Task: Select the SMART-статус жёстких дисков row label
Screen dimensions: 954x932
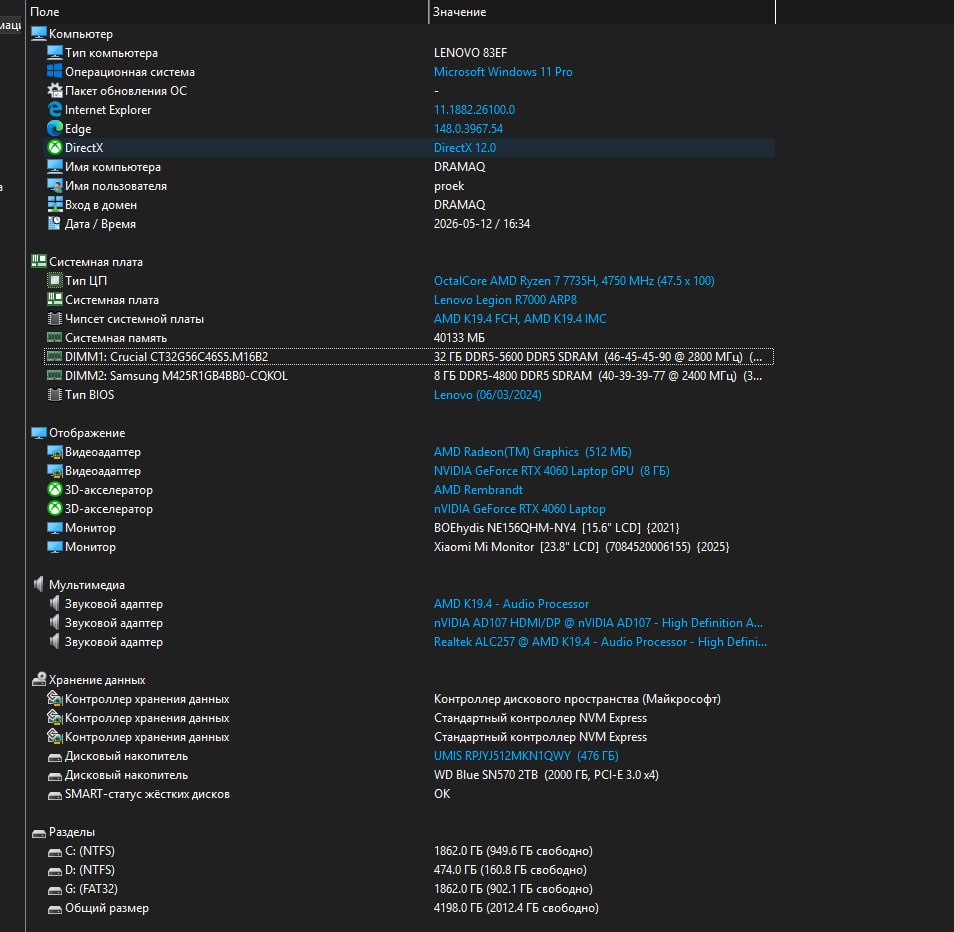Action: [147, 794]
